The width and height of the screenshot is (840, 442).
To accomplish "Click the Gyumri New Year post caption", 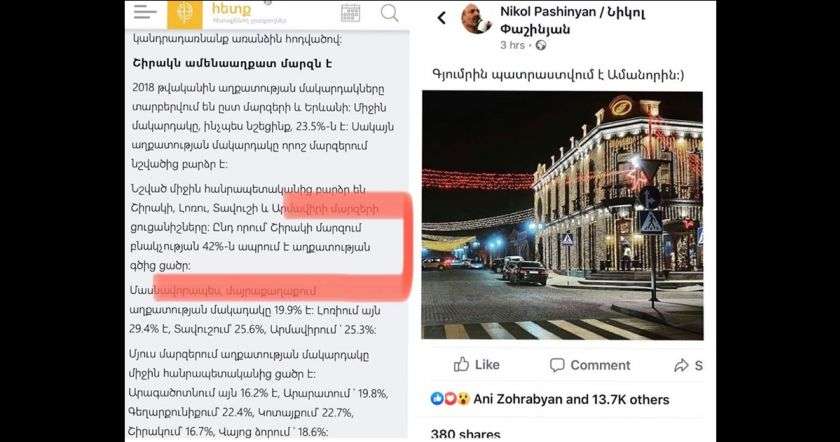I will tap(558, 74).
